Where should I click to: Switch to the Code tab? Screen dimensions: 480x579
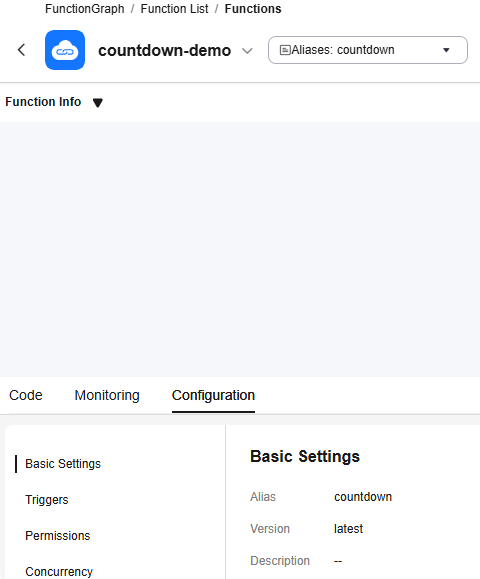tap(26, 395)
